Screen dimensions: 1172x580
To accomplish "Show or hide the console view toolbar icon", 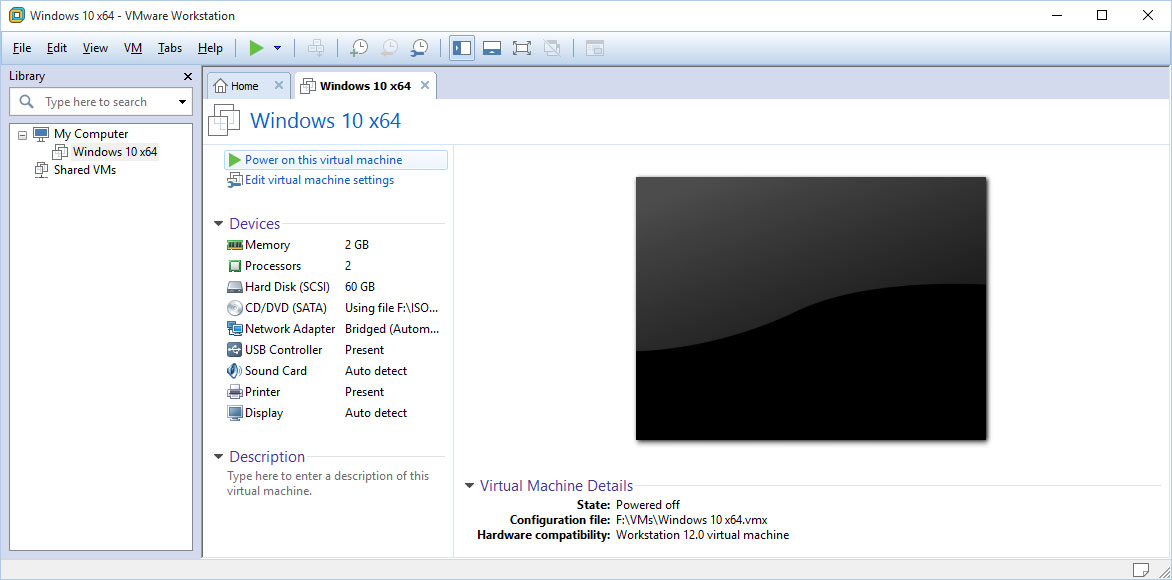I will pos(491,47).
